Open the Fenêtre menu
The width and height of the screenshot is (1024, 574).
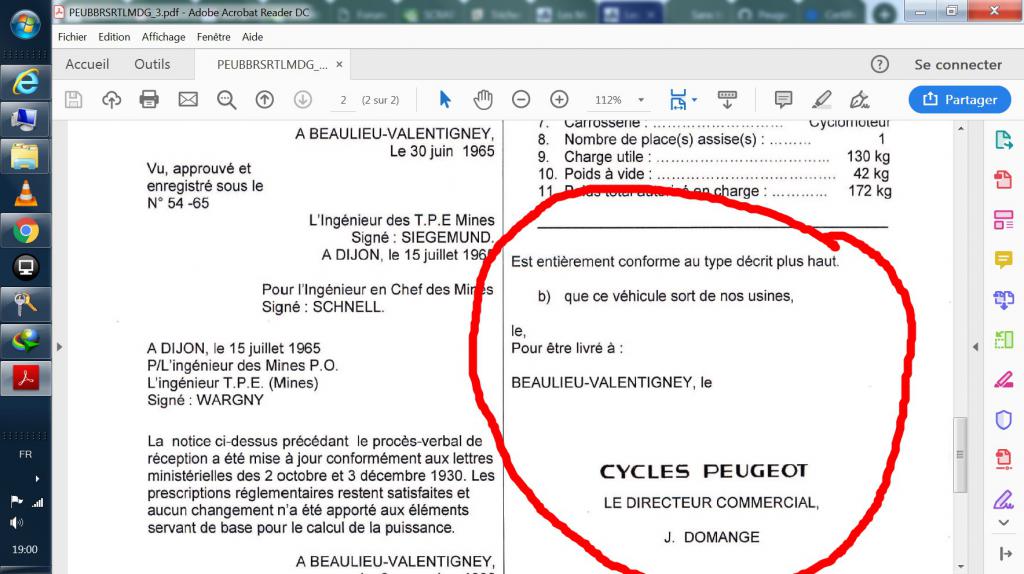pyautogui.click(x=214, y=37)
